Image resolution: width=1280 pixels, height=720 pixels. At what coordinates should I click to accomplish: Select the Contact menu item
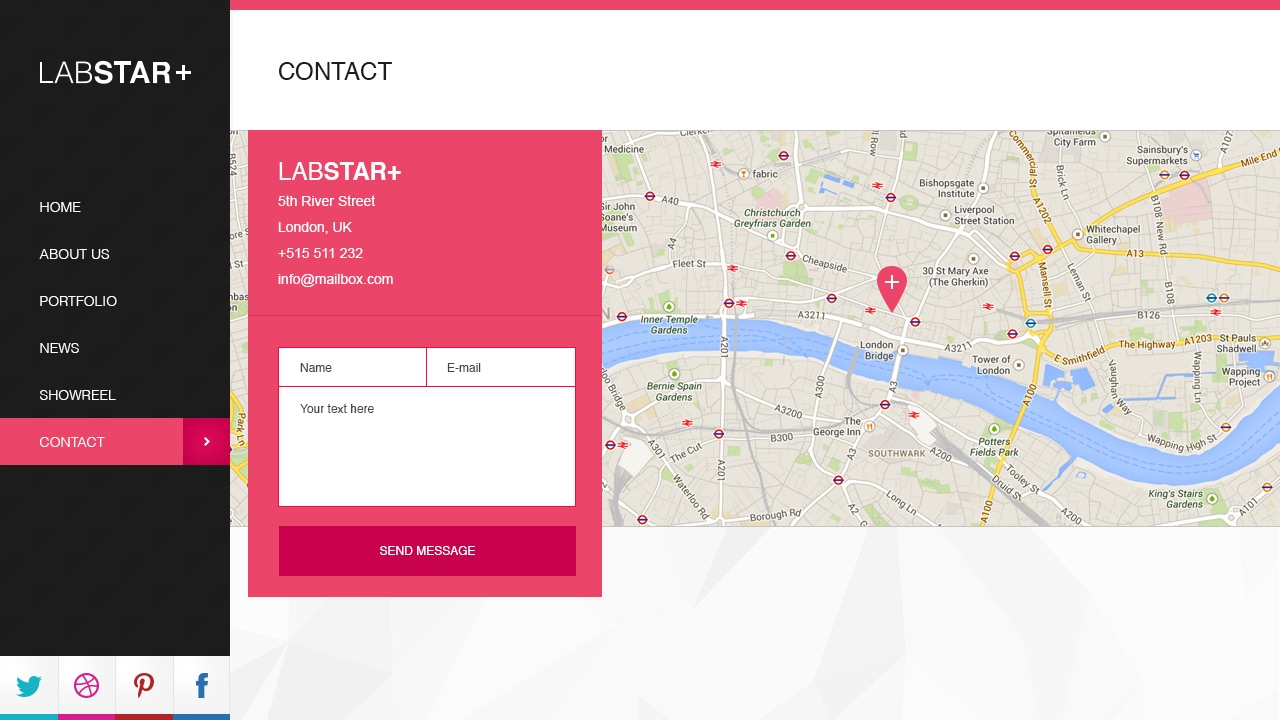click(91, 442)
